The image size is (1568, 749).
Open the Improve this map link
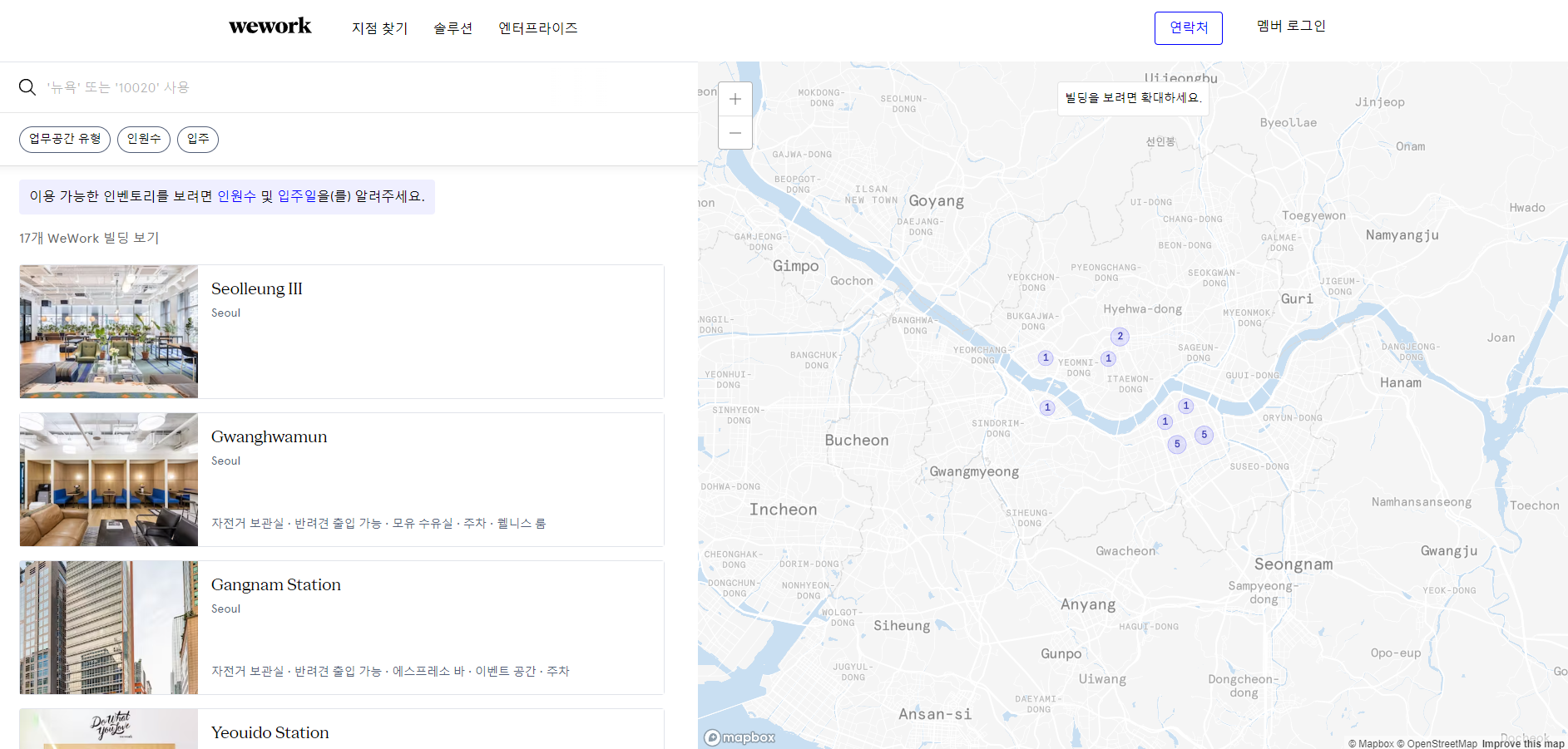[x=1524, y=742]
